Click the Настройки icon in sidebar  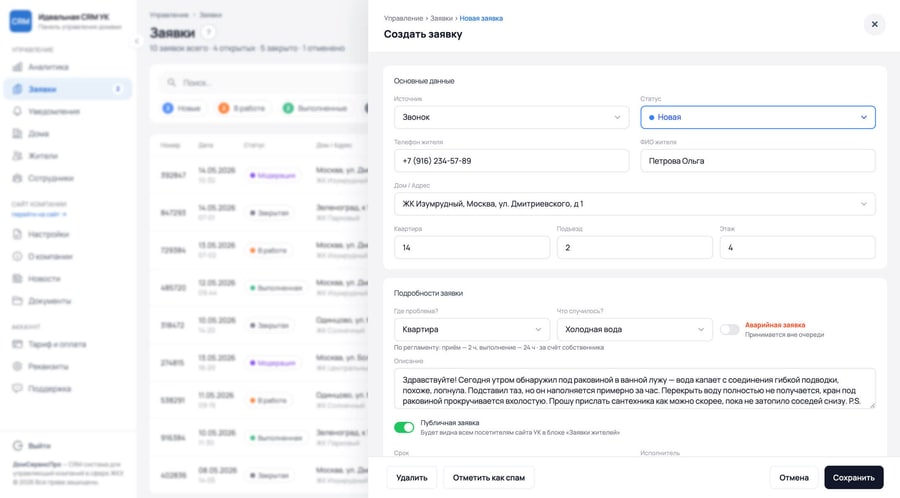click(18, 234)
